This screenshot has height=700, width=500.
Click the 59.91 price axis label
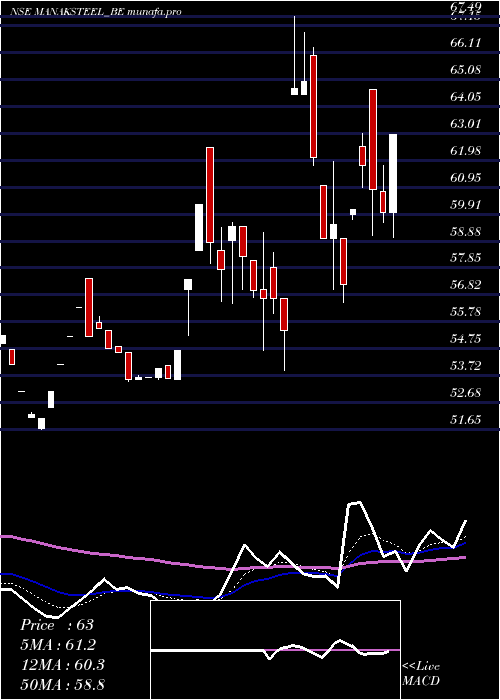coord(466,204)
